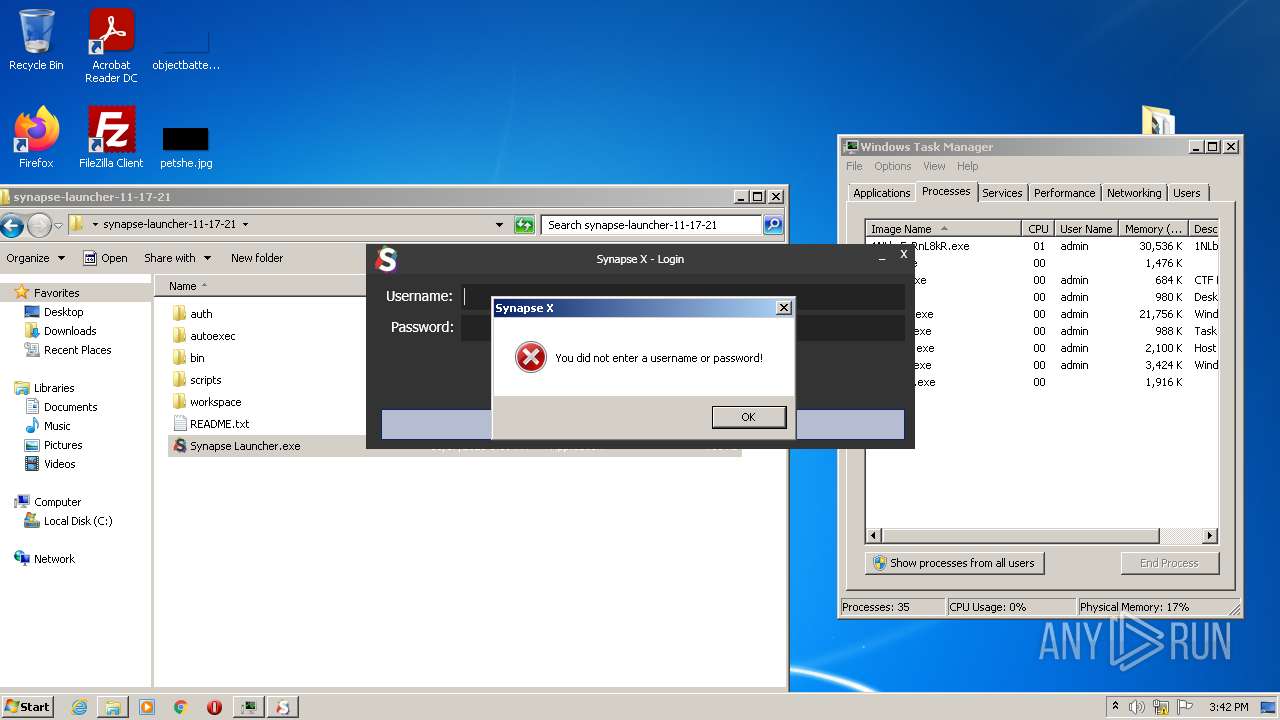Click the volume icon in system tray
This screenshot has width=1280, height=720.
pos(1137,707)
